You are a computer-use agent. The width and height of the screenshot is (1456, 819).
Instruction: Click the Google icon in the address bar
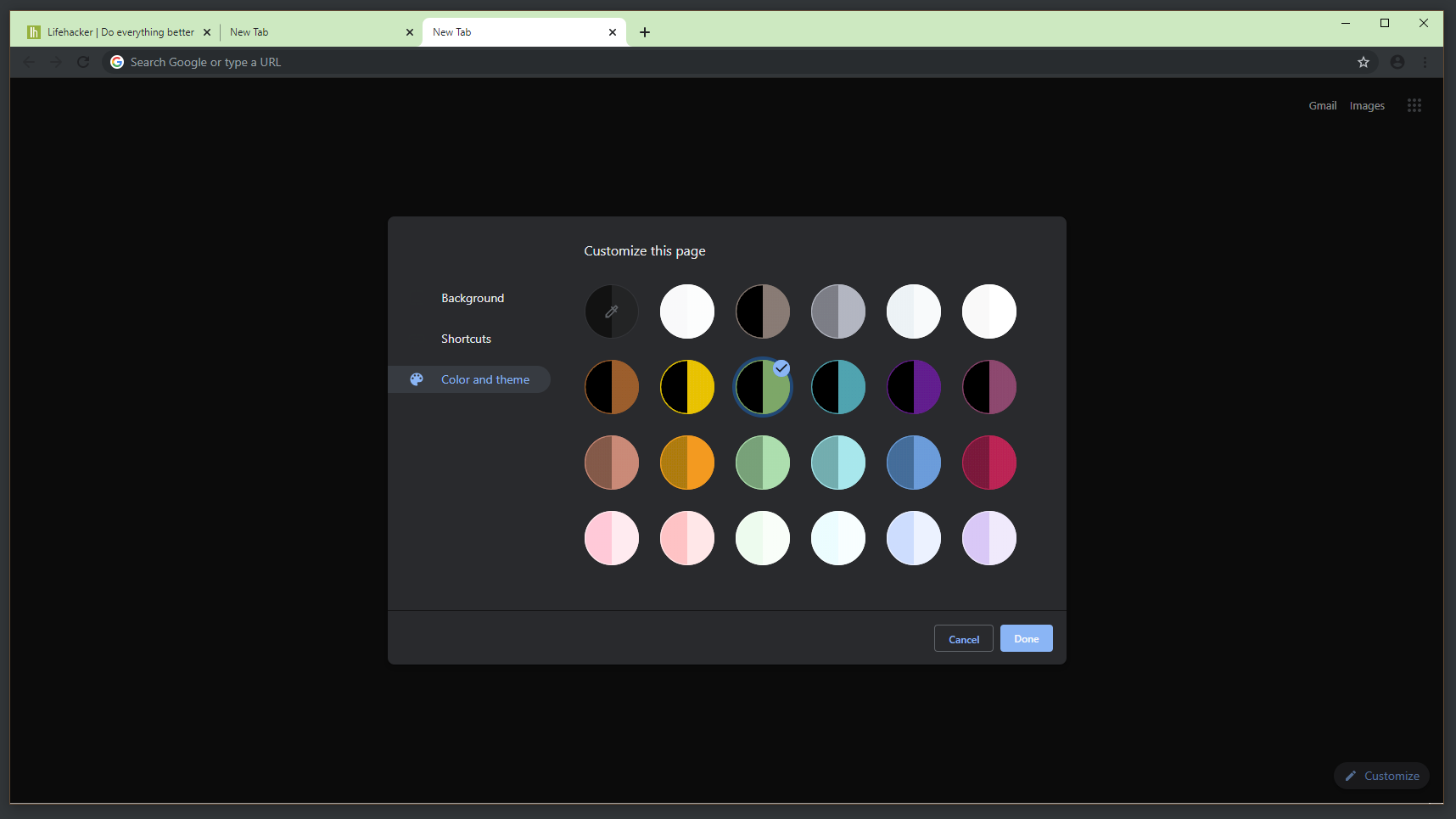(117, 62)
